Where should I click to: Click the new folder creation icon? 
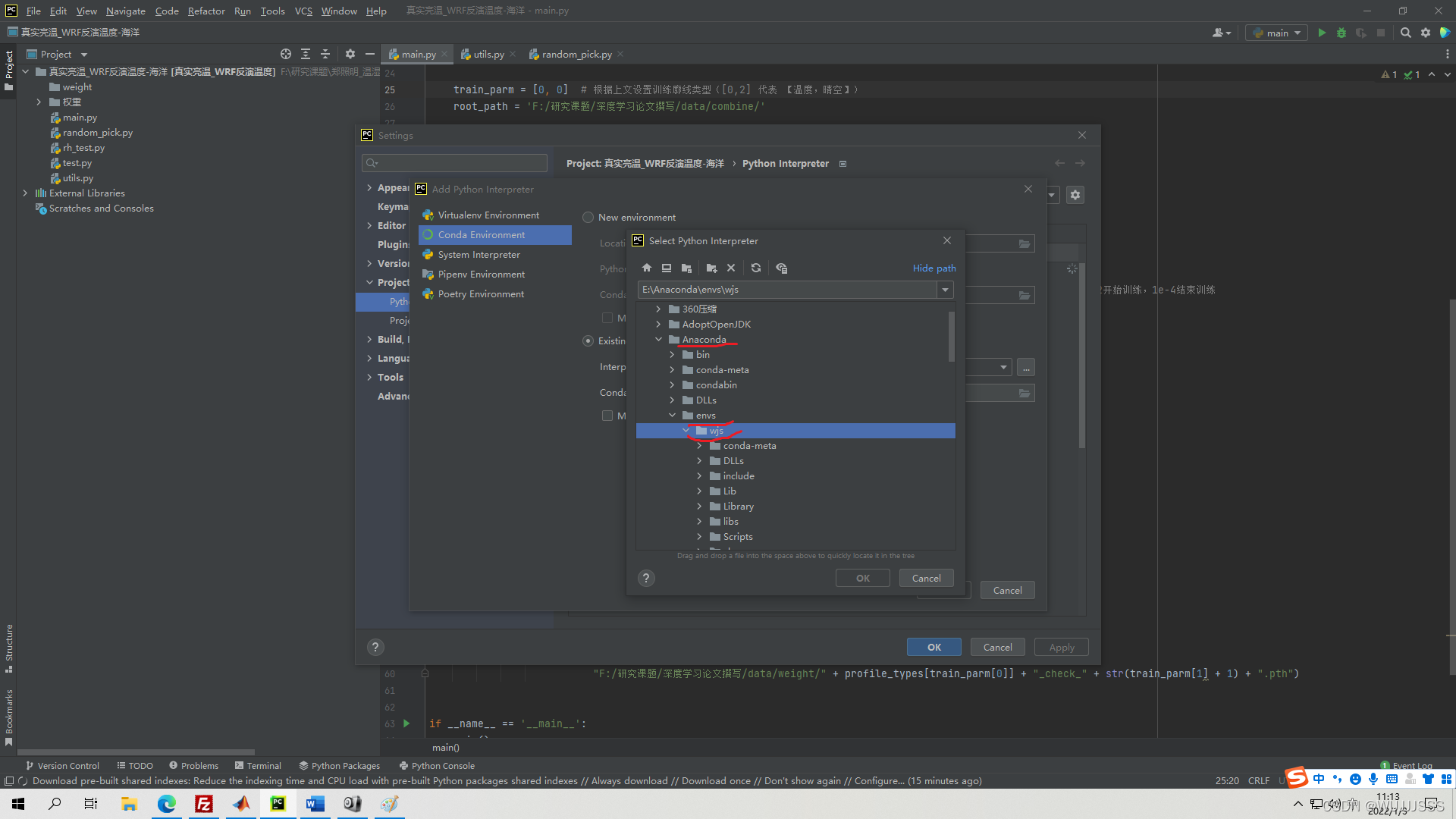point(711,267)
